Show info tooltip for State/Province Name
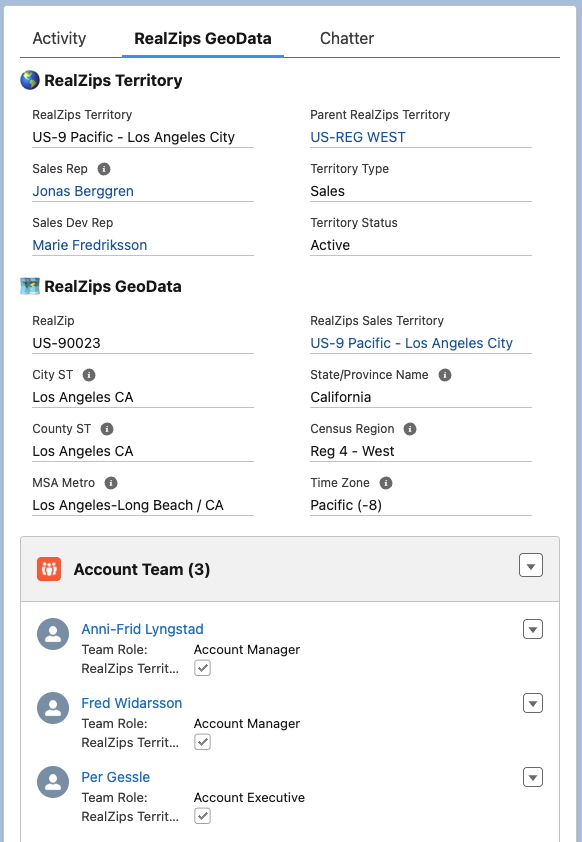582x842 pixels. tap(445, 375)
